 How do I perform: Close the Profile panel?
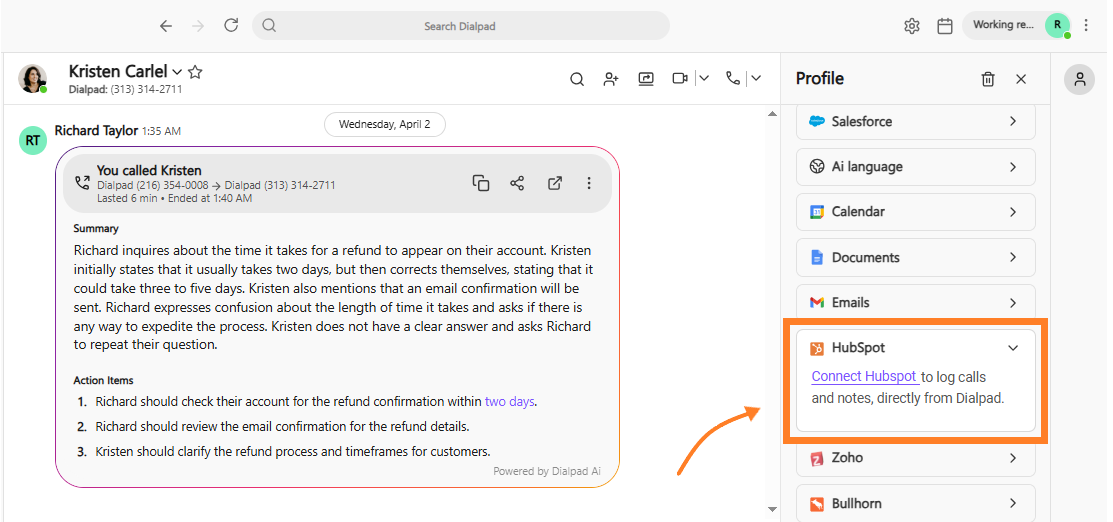(1021, 79)
